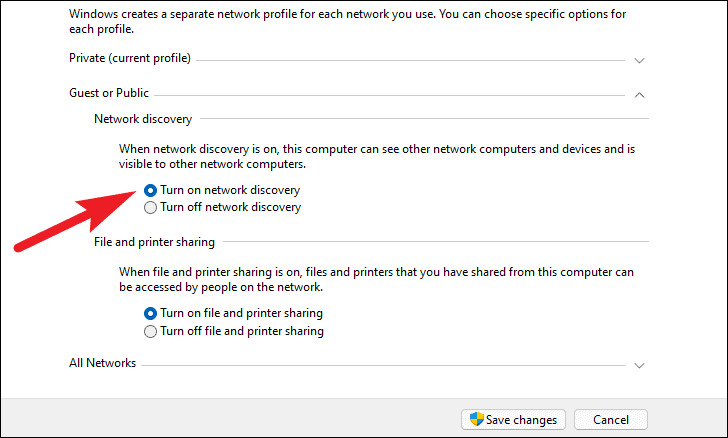Click the 'Turn off network discovery' label text
This screenshot has height=438, width=728.
pyautogui.click(x=231, y=207)
